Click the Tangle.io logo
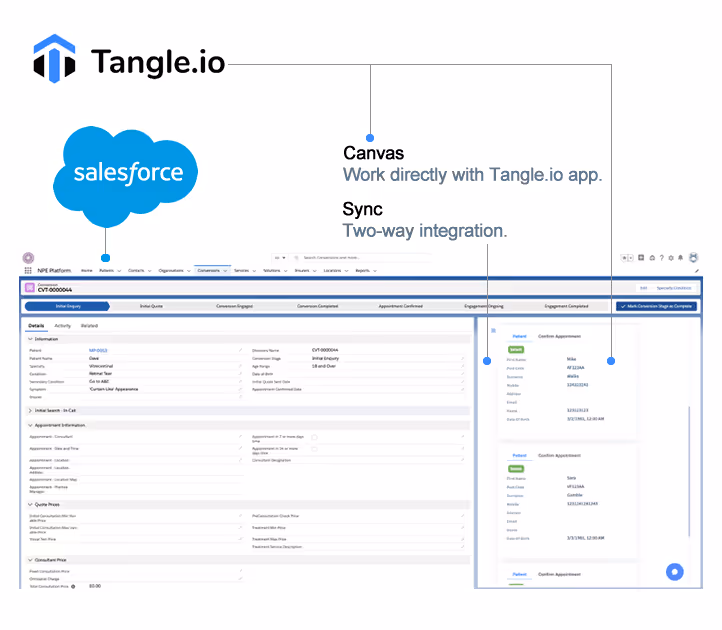Screen dimensions: 722x630 [129, 60]
